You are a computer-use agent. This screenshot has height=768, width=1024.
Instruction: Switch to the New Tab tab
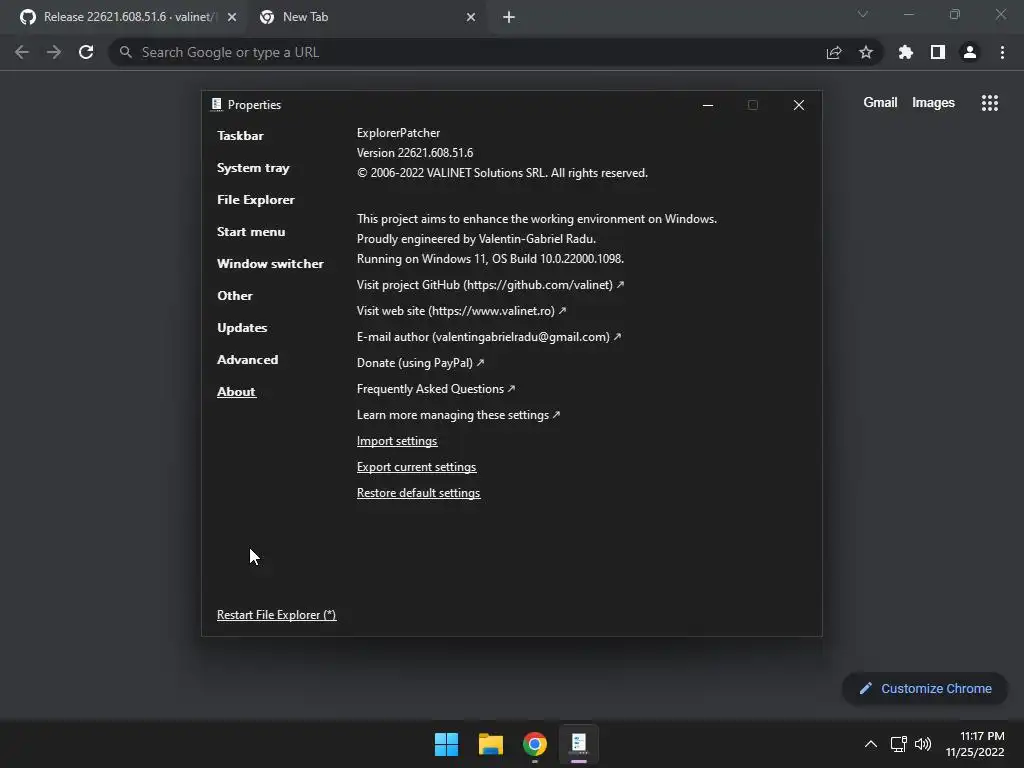click(359, 17)
